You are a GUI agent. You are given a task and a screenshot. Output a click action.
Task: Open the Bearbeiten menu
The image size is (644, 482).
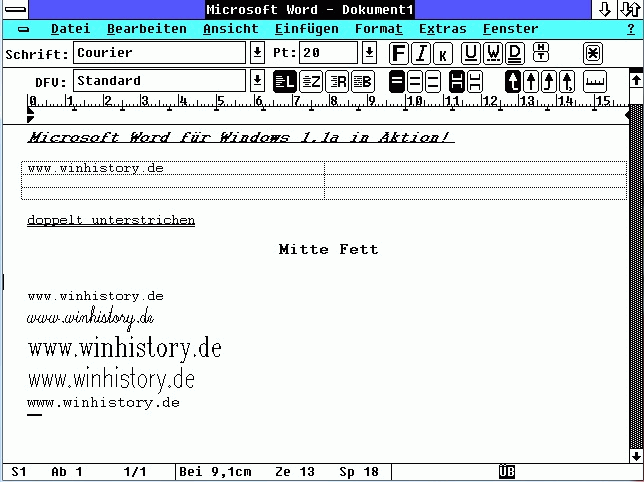coord(147,29)
